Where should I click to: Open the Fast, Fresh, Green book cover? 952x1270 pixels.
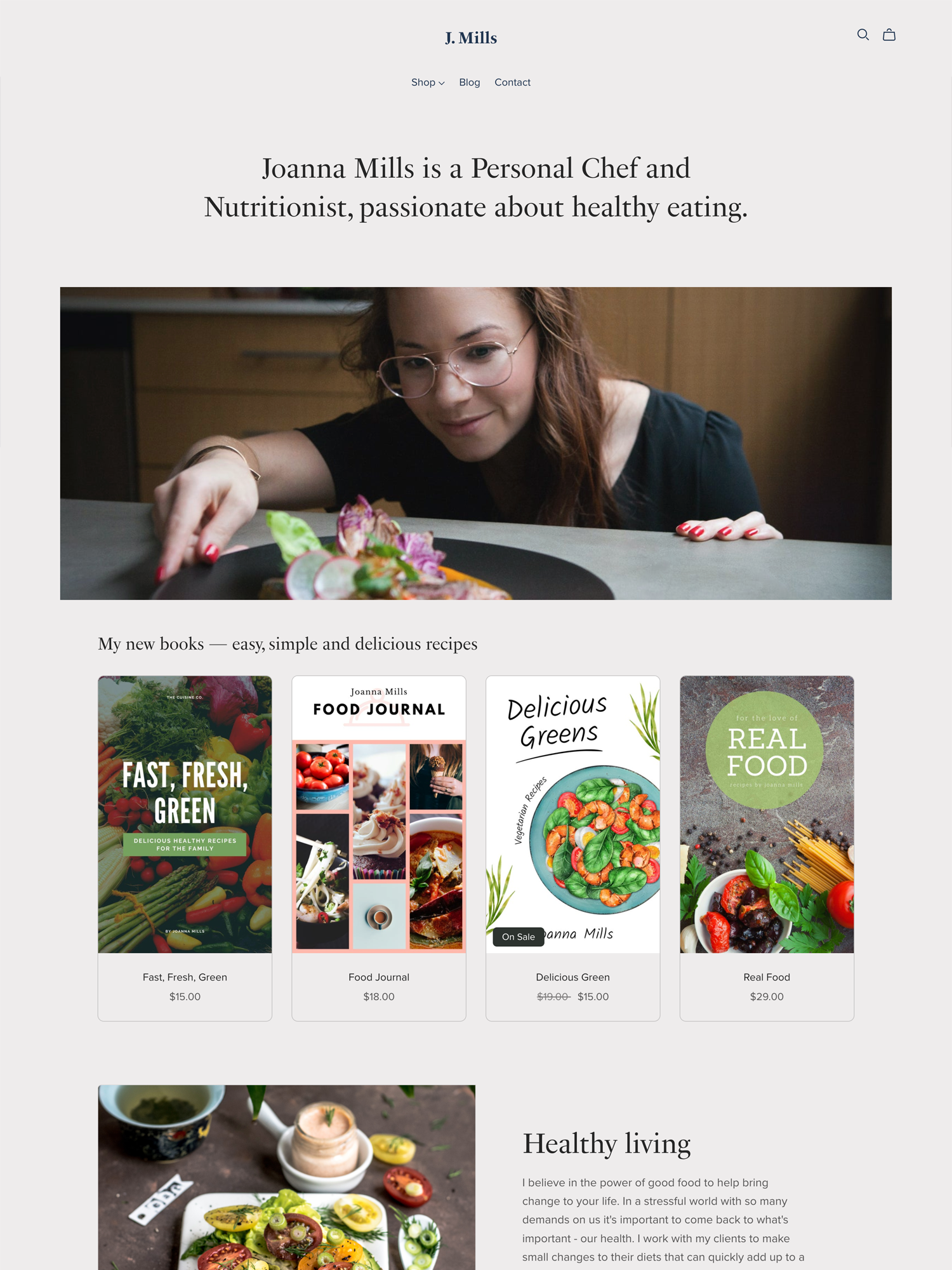click(x=185, y=814)
